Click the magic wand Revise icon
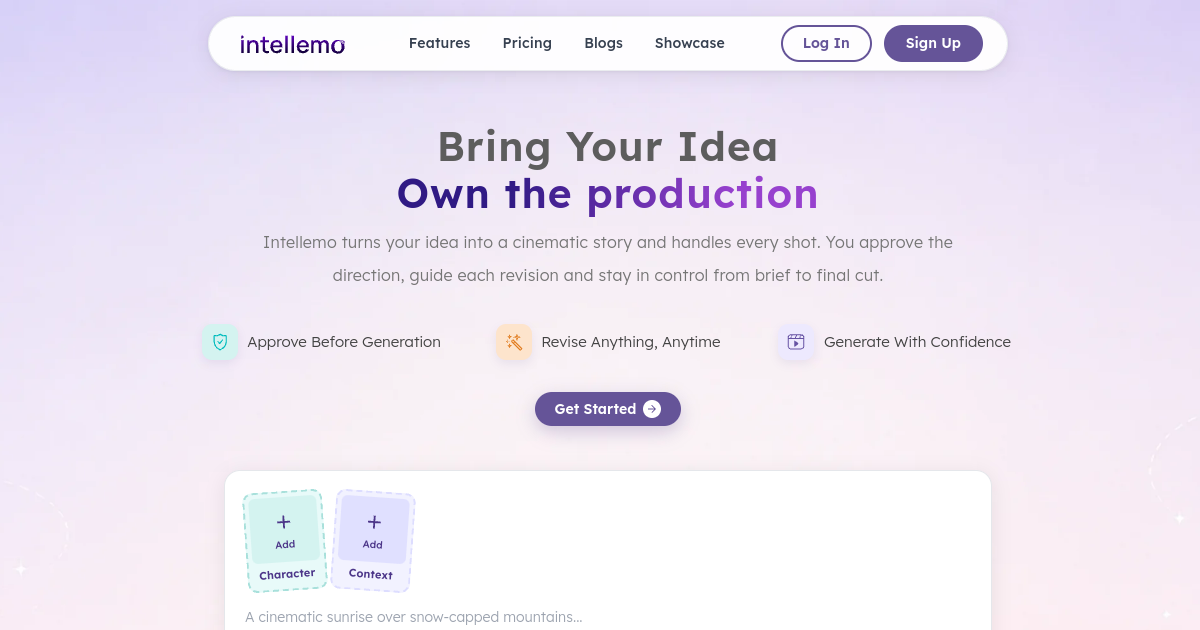This screenshot has width=1200, height=630. (514, 342)
